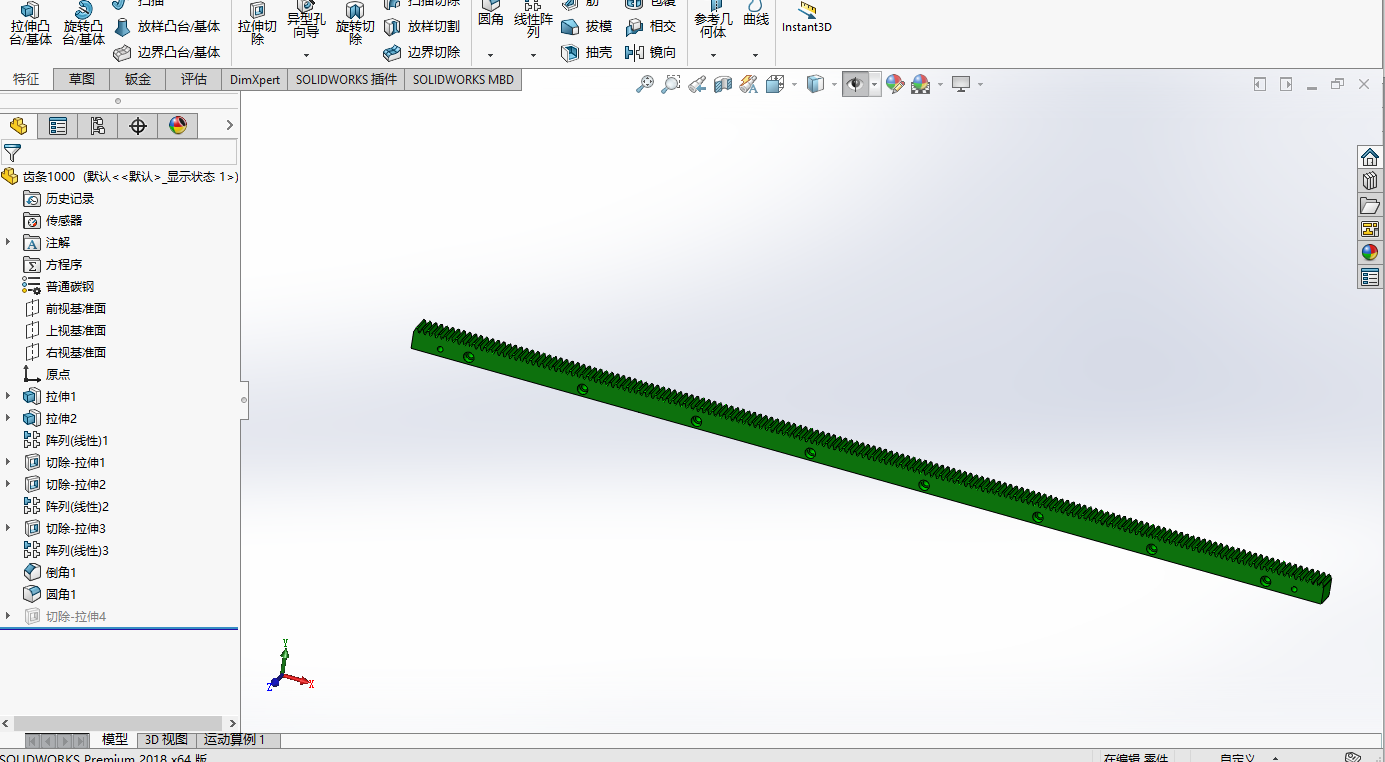Viewport: 1385px width, 762px height.
Task: Expand the 拉伸1 feature node
Action: click(x=8, y=397)
